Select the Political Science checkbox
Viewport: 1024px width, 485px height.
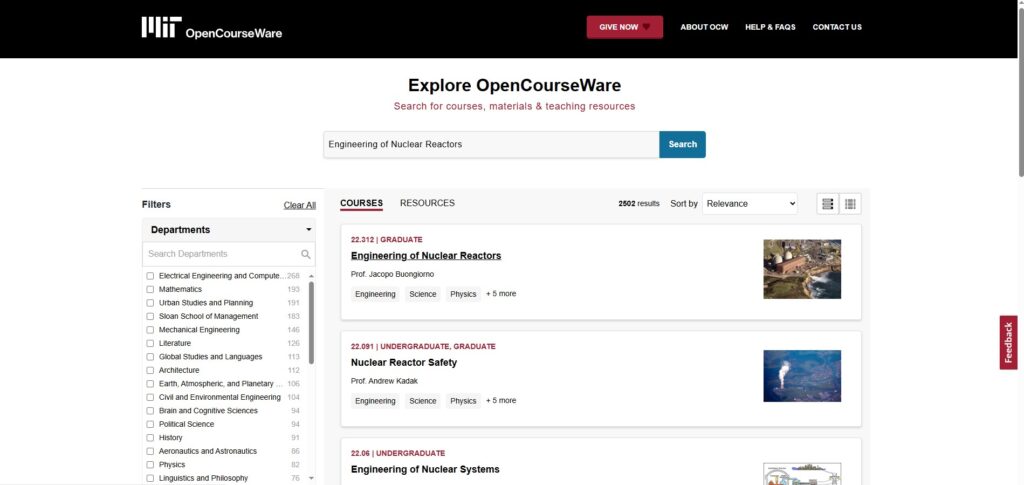tap(150, 424)
